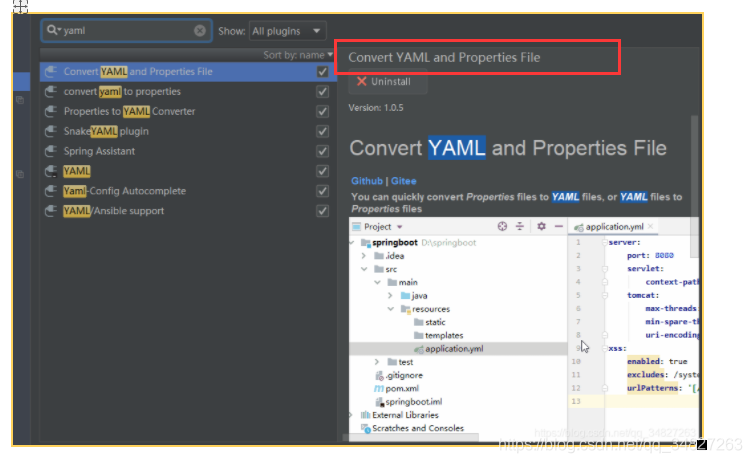
Task: Expand the .idea folder
Action: coord(364,256)
